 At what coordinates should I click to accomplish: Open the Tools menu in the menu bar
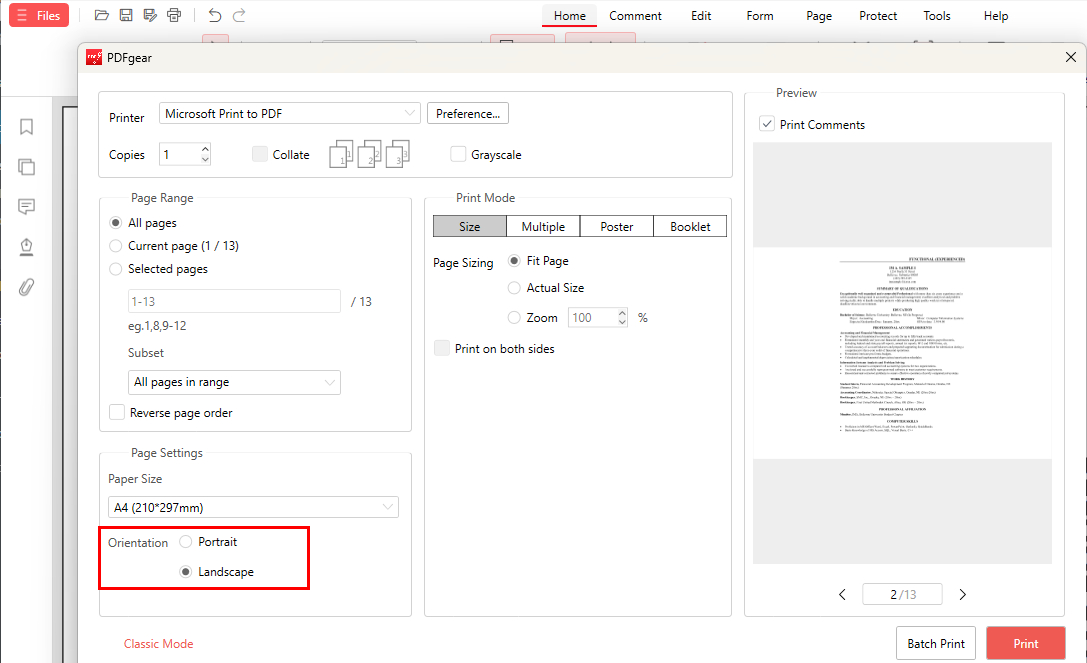point(936,15)
